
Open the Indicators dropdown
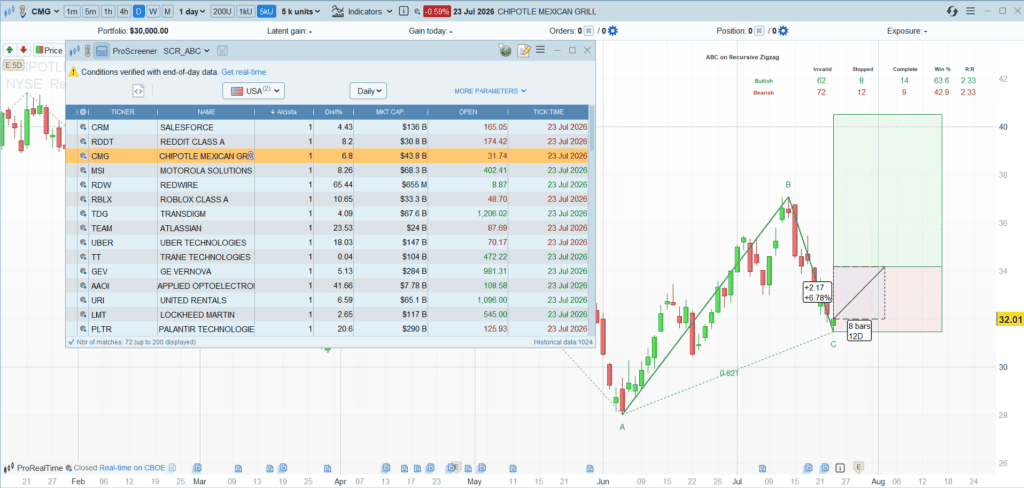pyautogui.click(x=370, y=12)
